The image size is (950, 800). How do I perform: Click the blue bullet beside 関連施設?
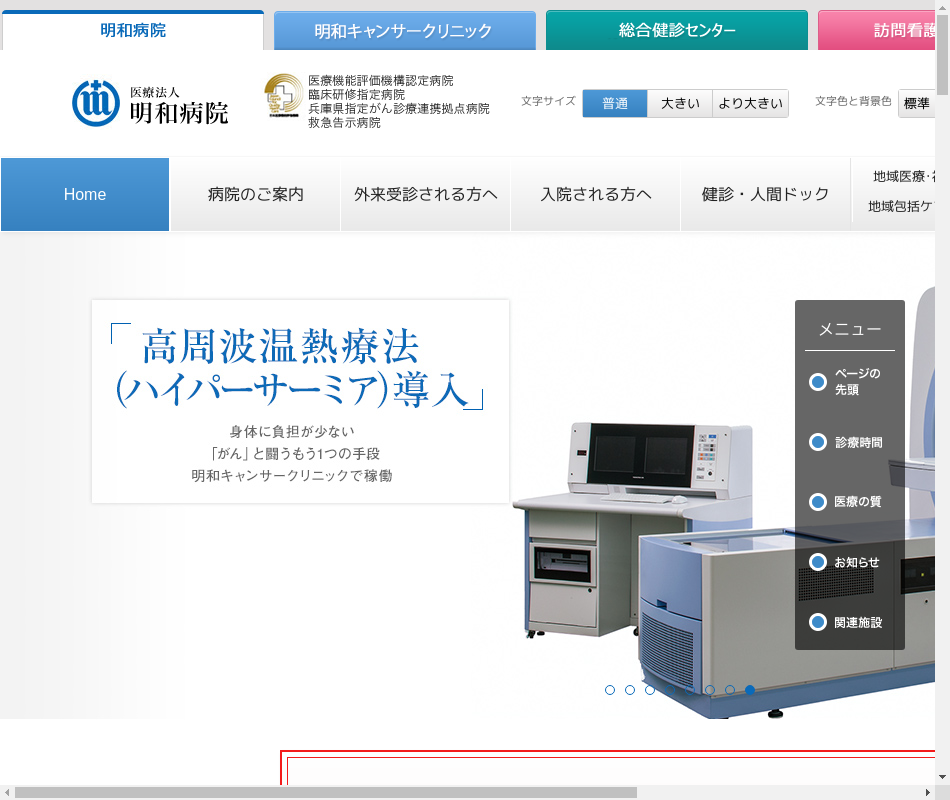[x=818, y=622]
